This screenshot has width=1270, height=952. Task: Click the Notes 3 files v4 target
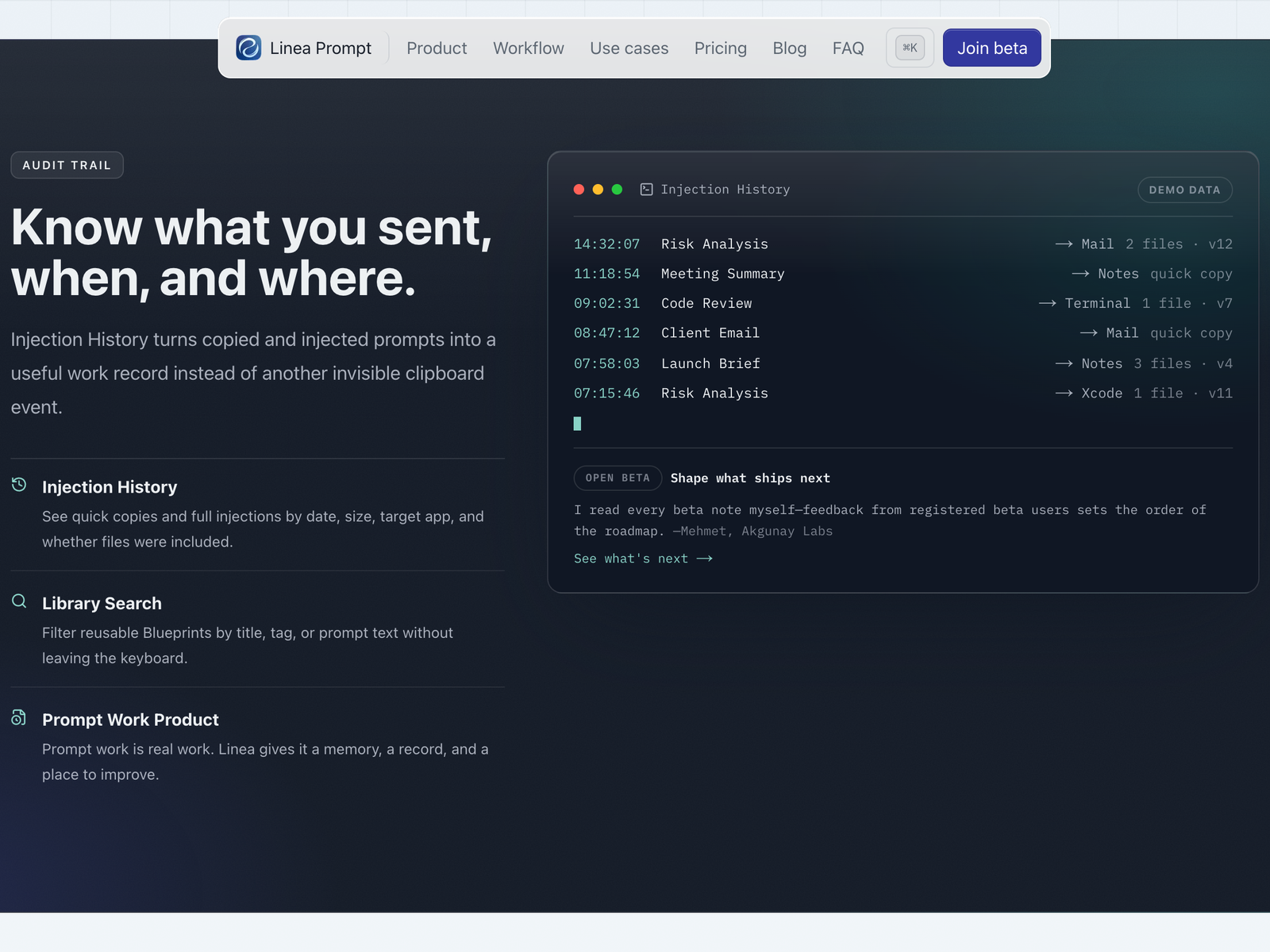coord(1144,363)
